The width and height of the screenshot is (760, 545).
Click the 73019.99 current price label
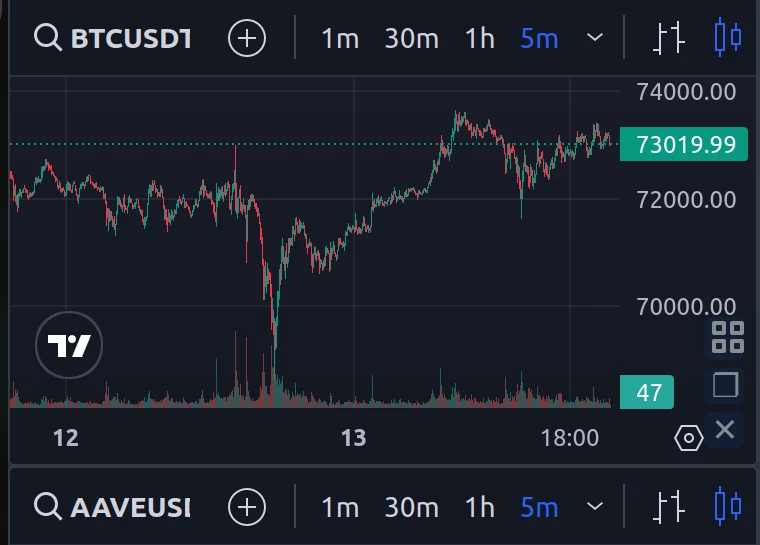[684, 144]
